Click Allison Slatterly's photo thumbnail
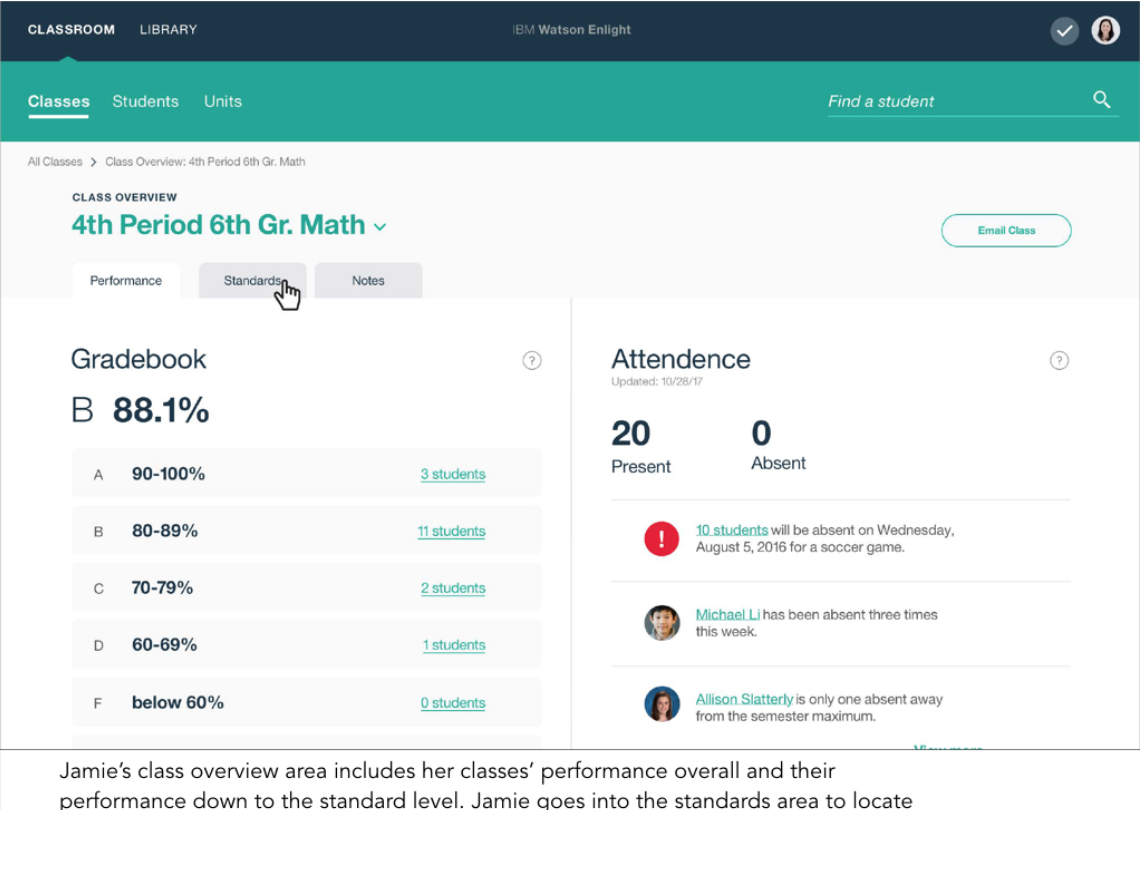 click(x=662, y=704)
